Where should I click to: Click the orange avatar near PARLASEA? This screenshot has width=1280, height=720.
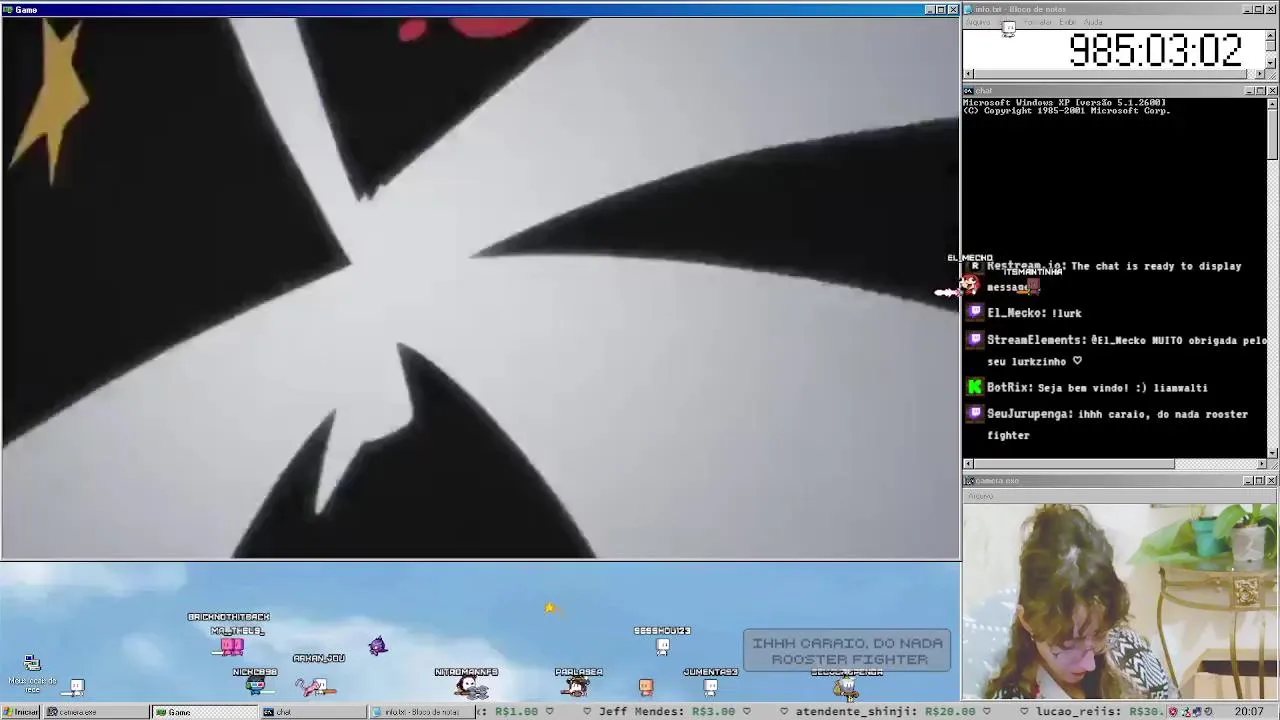(x=645, y=687)
